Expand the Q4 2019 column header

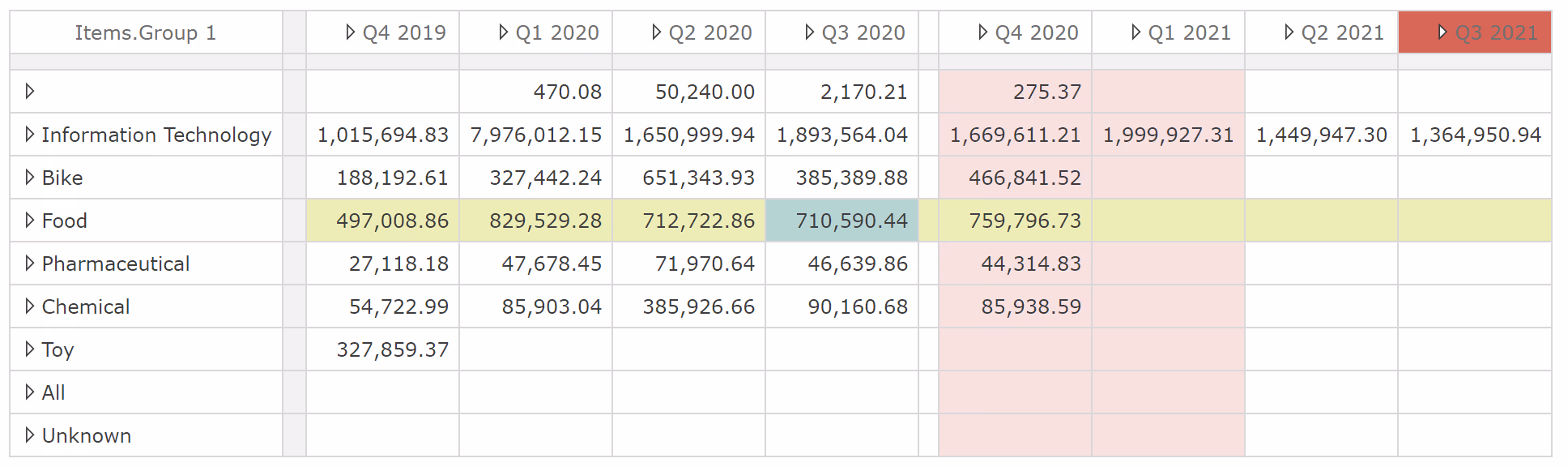350,32
